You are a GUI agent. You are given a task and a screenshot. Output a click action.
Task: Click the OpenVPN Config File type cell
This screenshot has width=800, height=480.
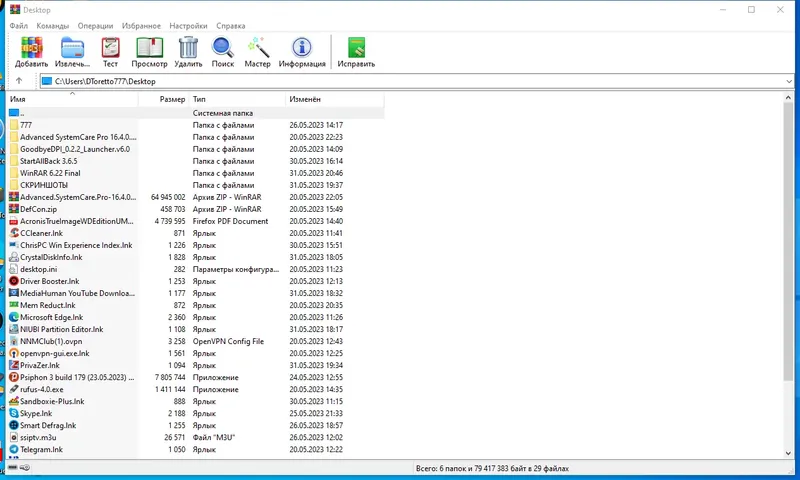228,341
